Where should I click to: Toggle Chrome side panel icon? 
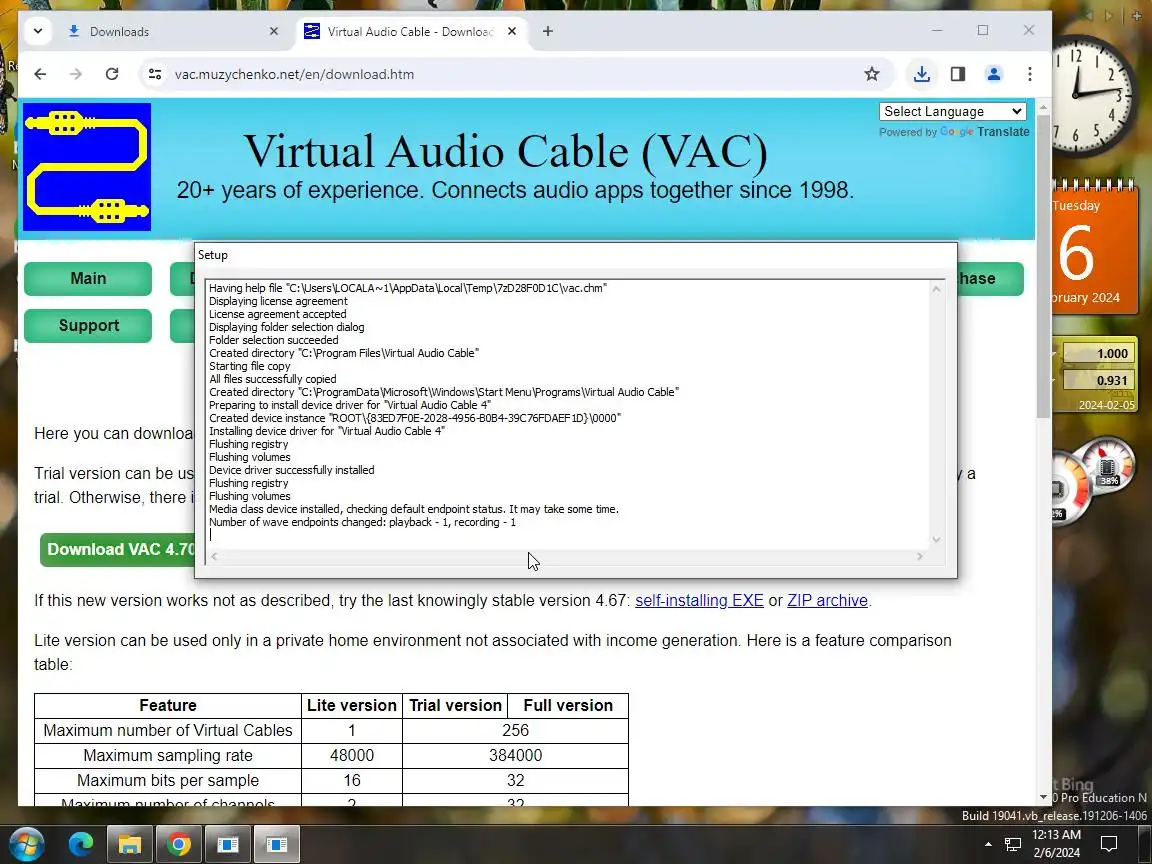pyautogui.click(x=957, y=74)
